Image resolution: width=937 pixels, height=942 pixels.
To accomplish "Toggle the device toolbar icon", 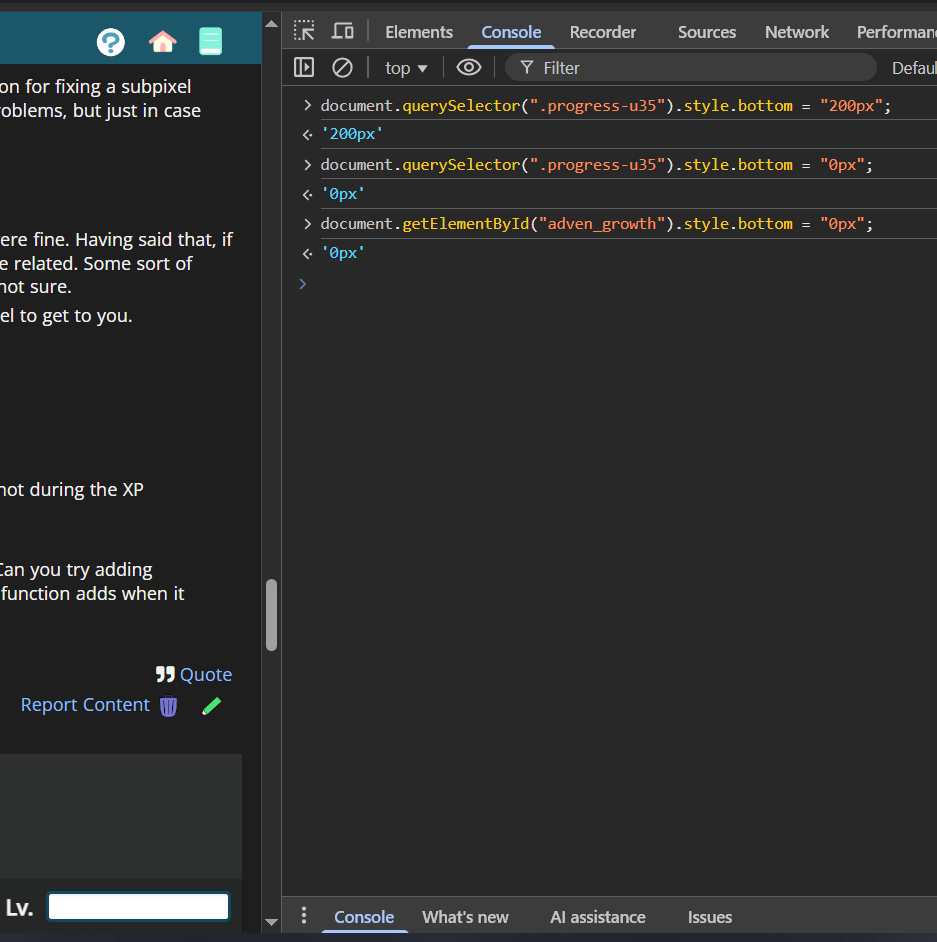I will 343,31.
